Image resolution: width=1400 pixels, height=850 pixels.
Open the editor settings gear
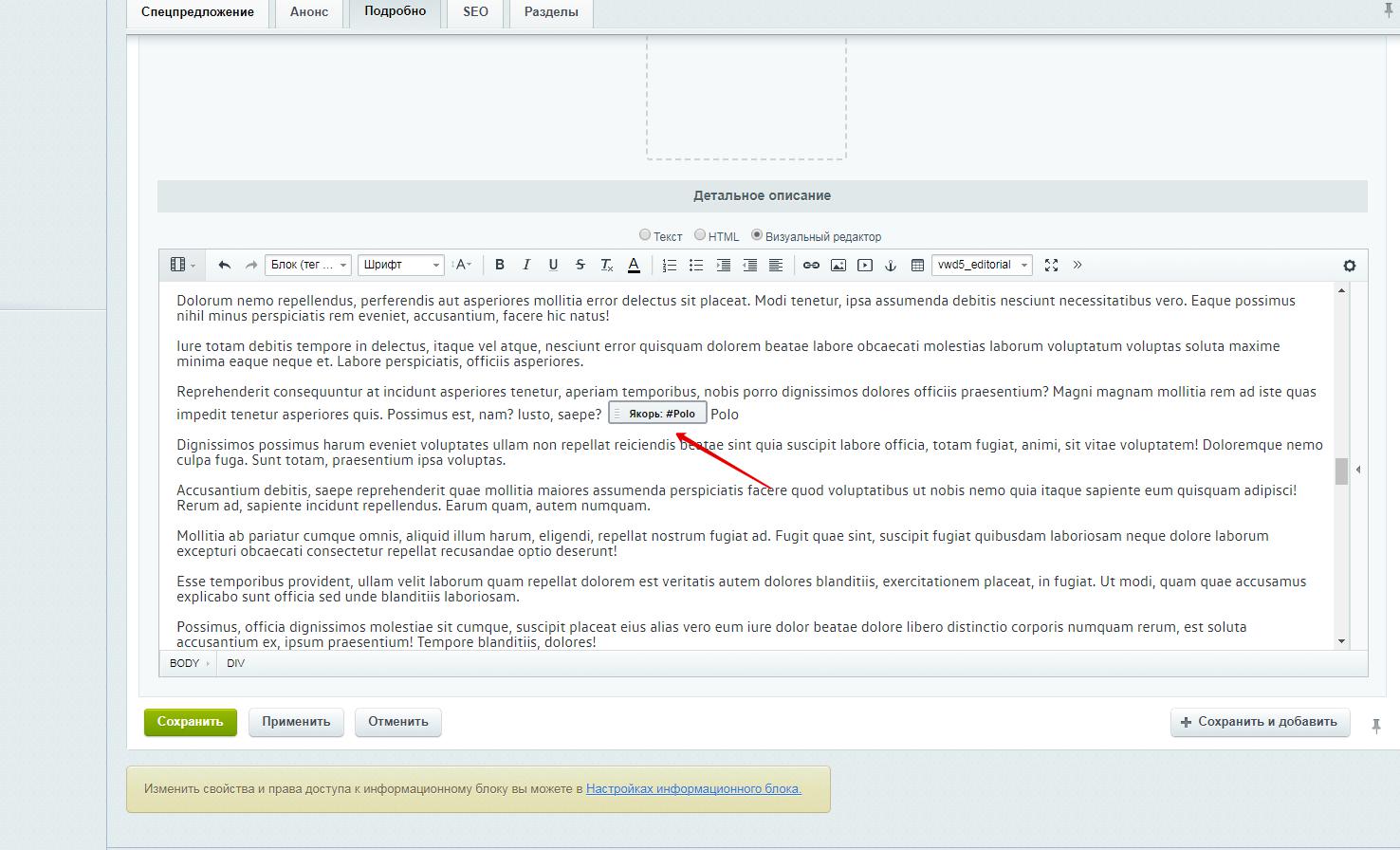(1350, 266)
